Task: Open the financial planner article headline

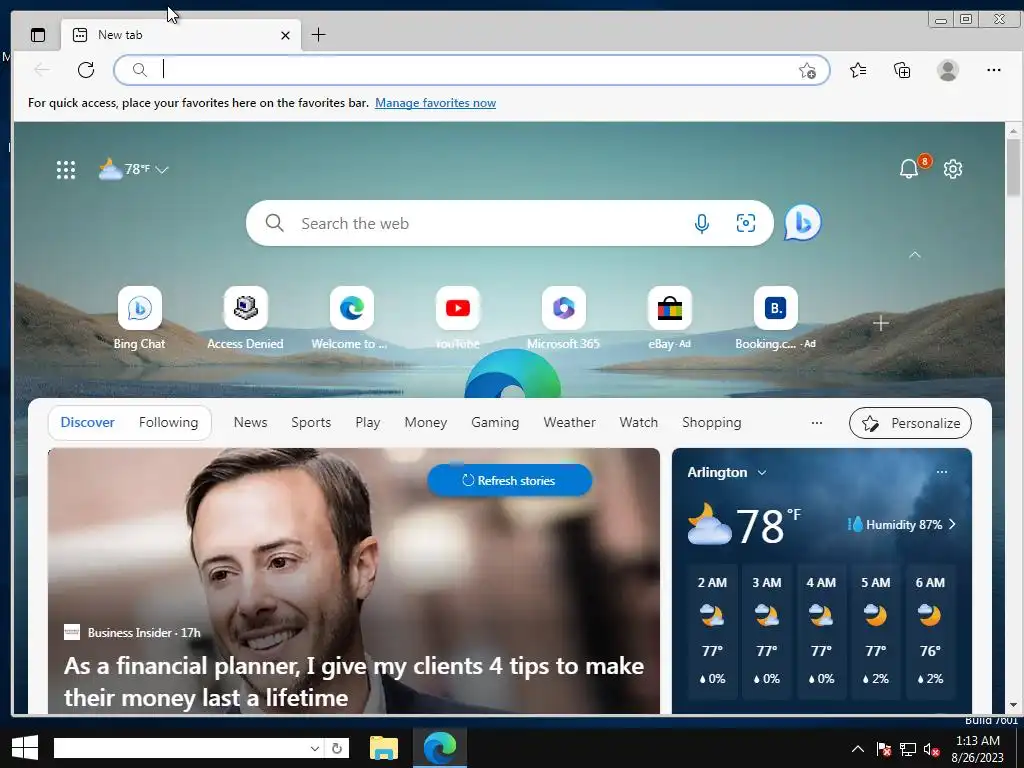Action: tap(354, 682)
